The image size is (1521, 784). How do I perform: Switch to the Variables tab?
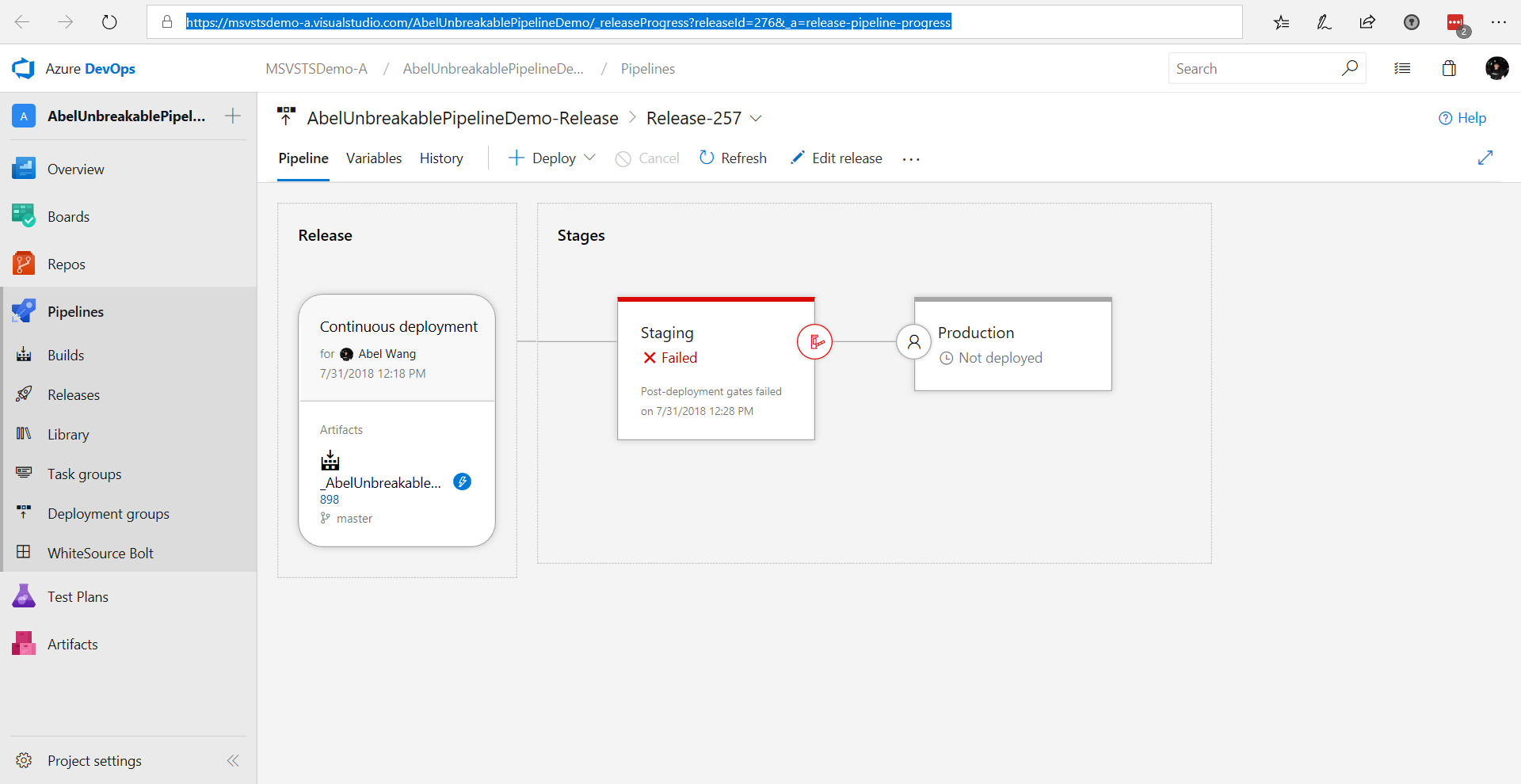point(374,158)
